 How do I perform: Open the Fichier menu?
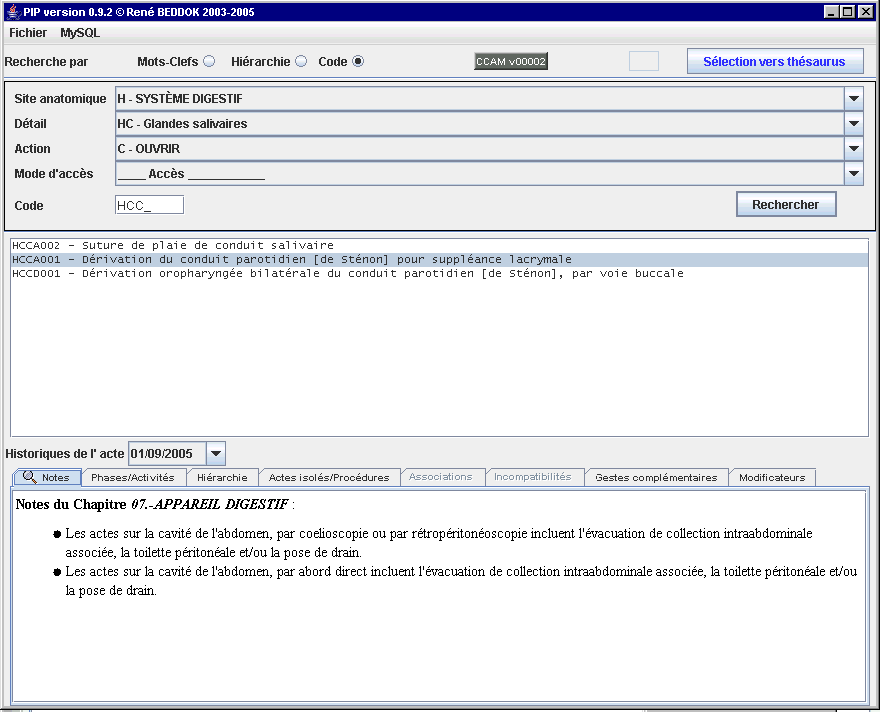click(x=28, y=33)
